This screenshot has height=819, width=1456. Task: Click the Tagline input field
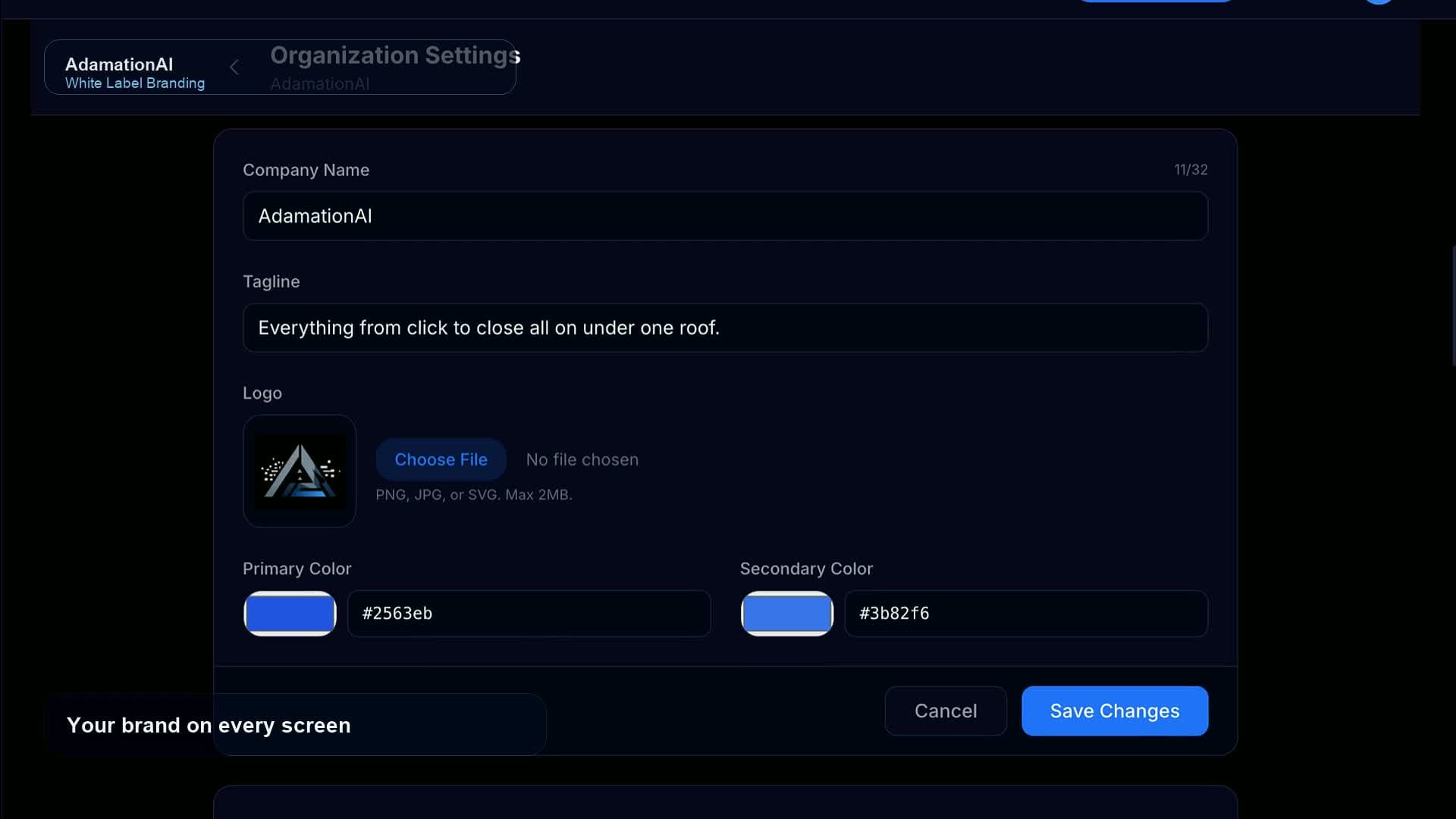pos(725,328)
